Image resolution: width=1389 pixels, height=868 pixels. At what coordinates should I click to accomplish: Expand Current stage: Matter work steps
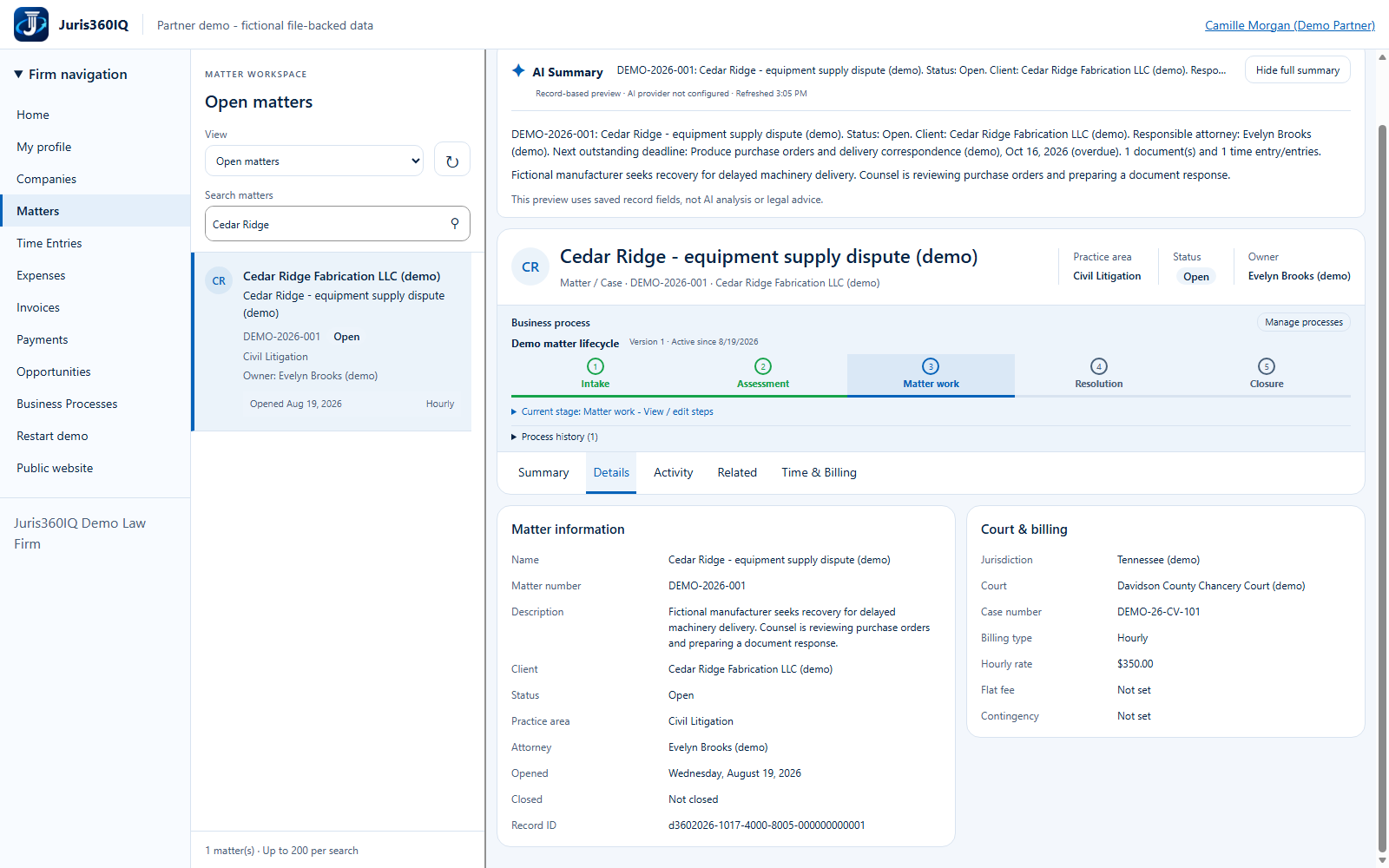point(612,411)
